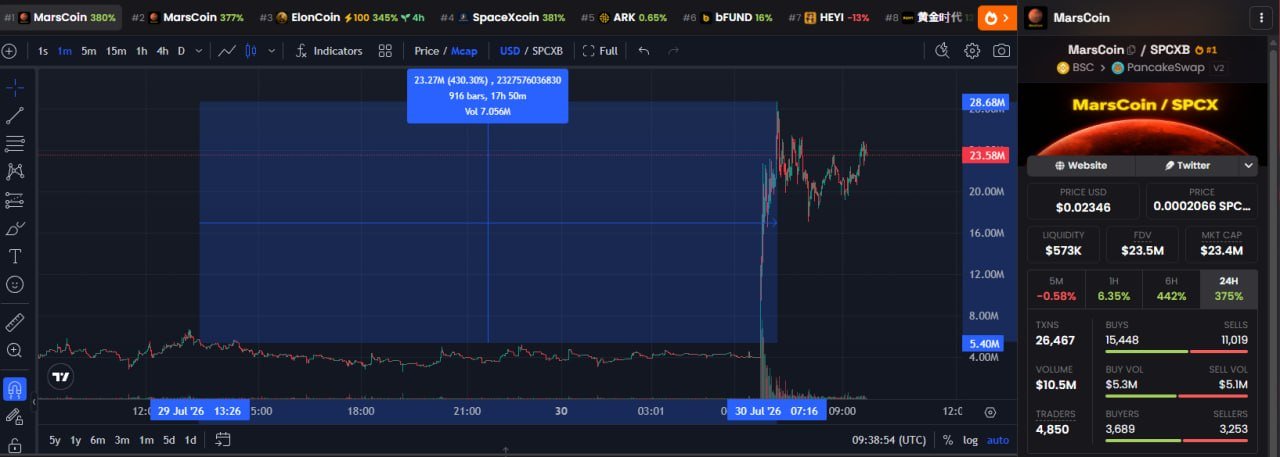The image size is (1280, 457).
Task: Open trending #1 MarsCoin 380% ticker
Action: coord(60,18)
